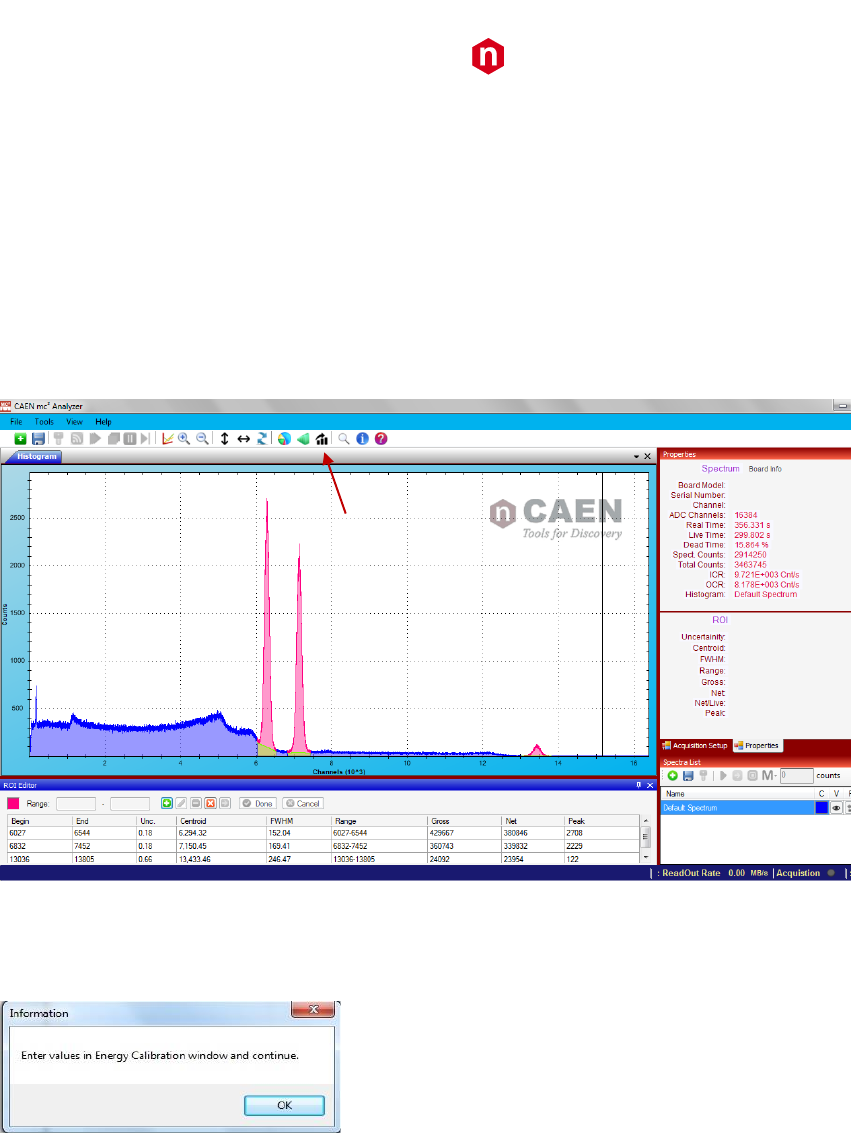The height and width of the screenshot is (1133, 851).
Task: Click the gray search magnifier icon
Action: (344, 439)
